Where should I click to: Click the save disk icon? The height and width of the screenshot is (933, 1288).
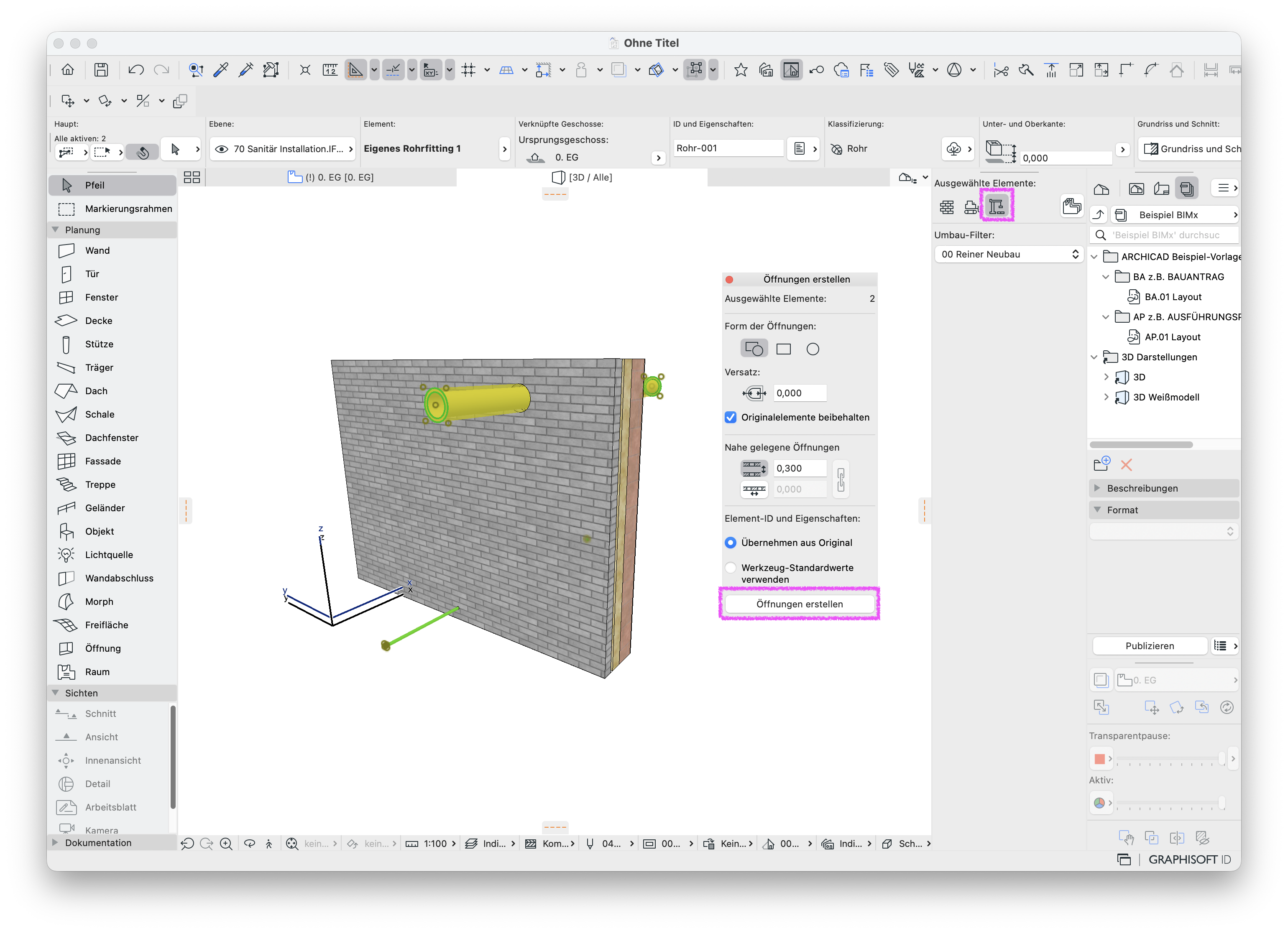tap(101, 70)
